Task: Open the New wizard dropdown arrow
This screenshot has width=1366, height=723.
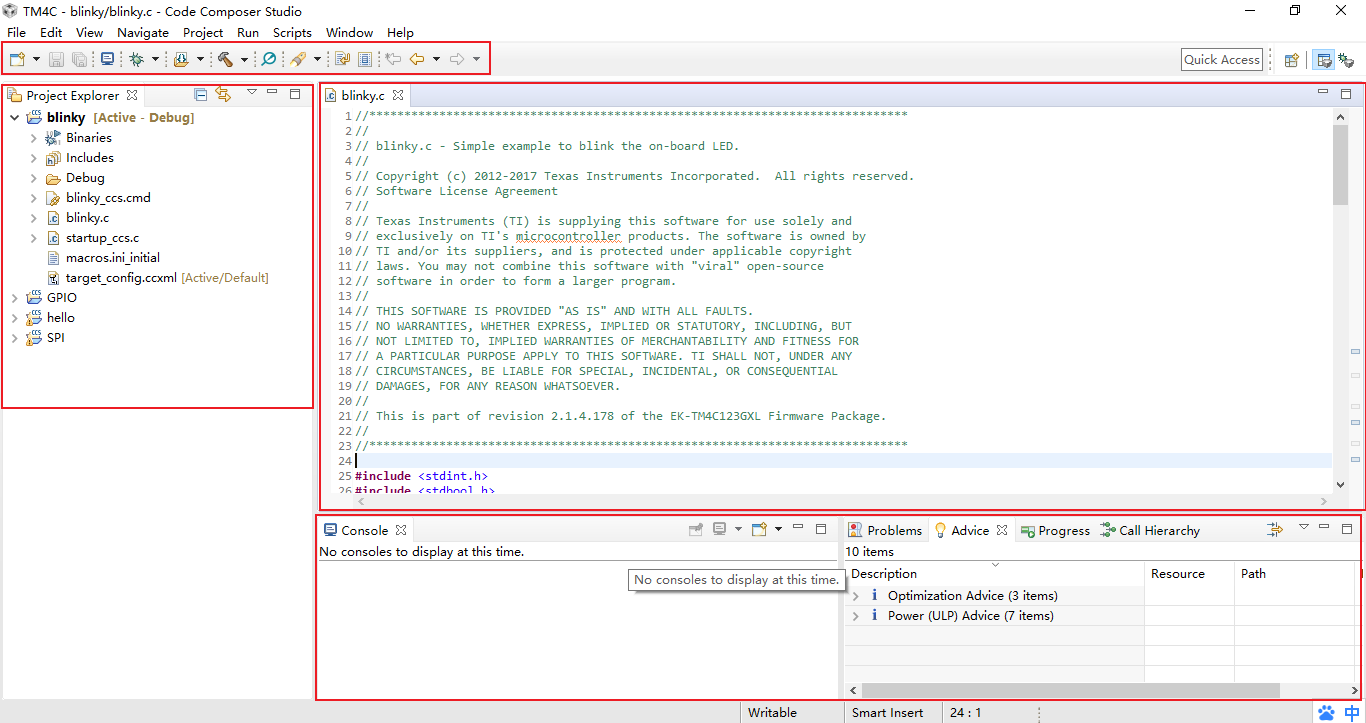Action: [36, 60]
